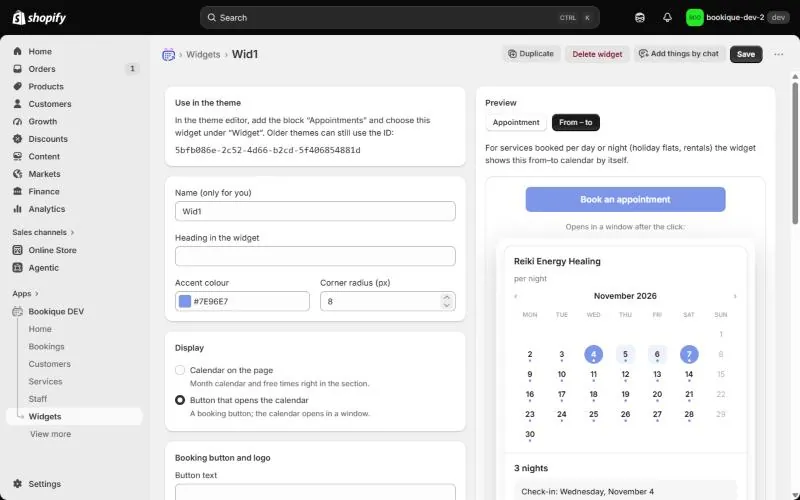
Task: Click the Online Store icon
Action: coord(17,250)
